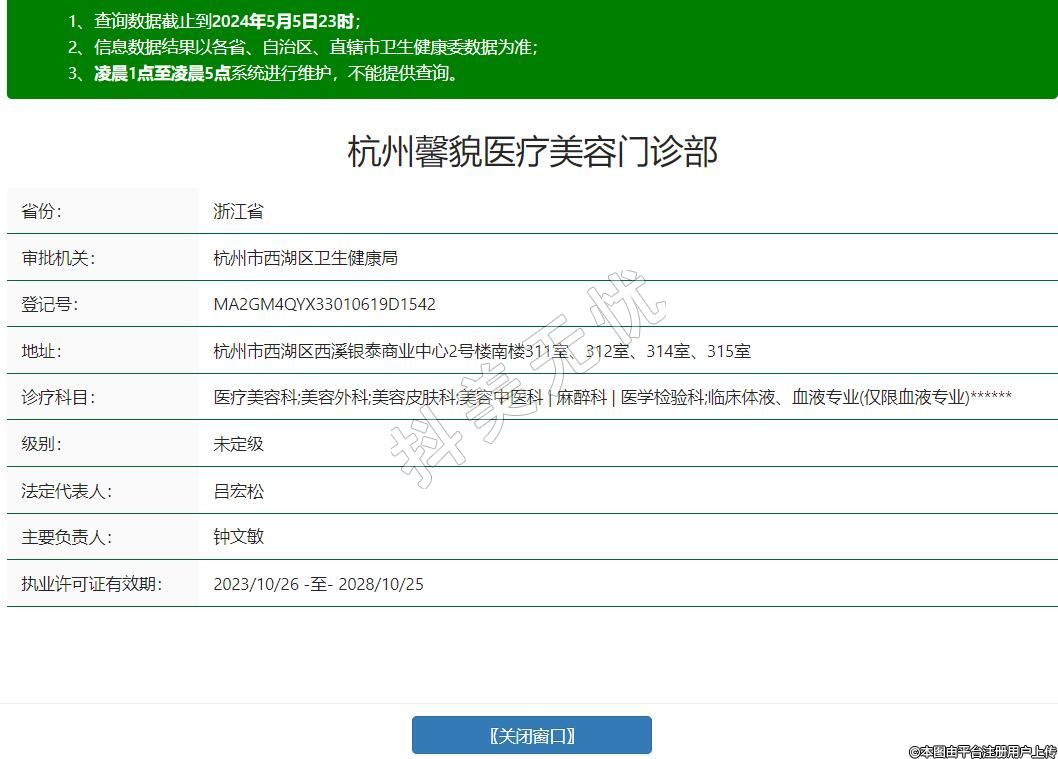The image size is (1058, 759).
Task: Click the 审批机关 row label
Action: 58,258
